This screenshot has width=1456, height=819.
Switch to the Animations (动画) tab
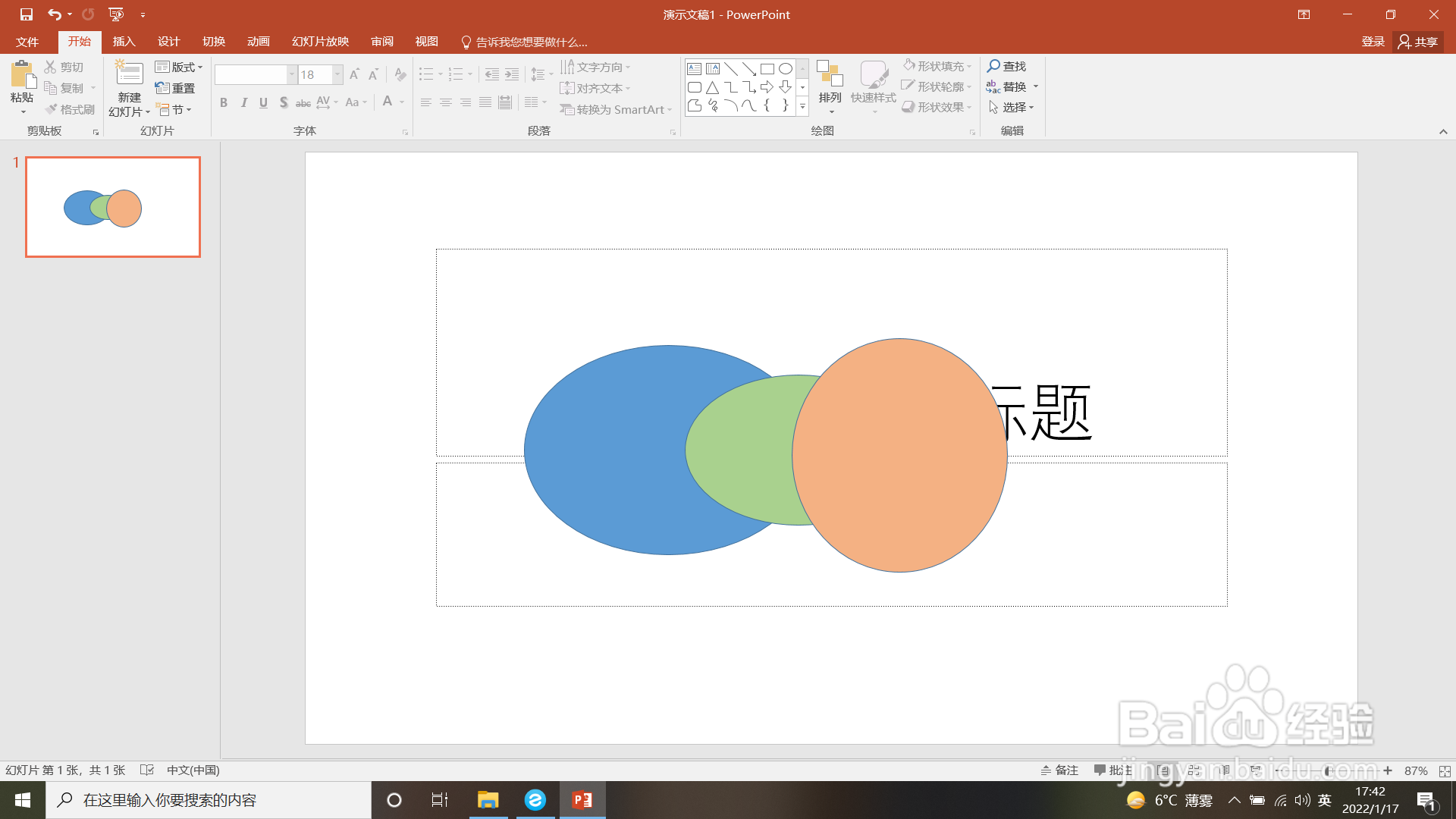point(258,42)
